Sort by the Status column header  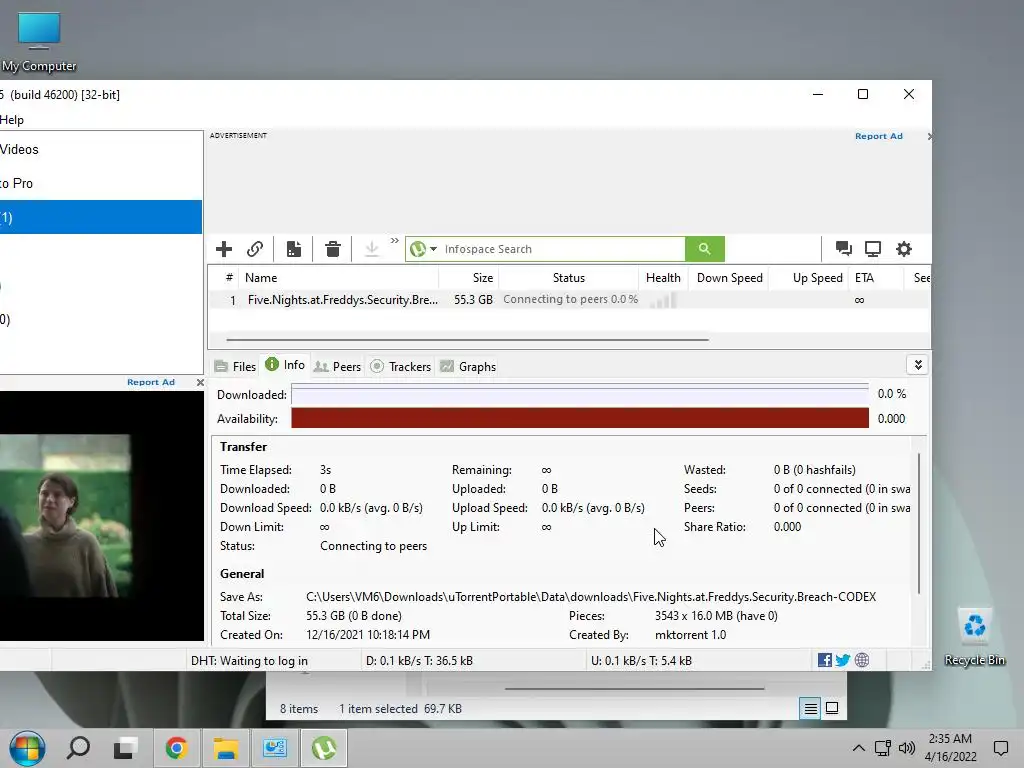pos(569,278)
